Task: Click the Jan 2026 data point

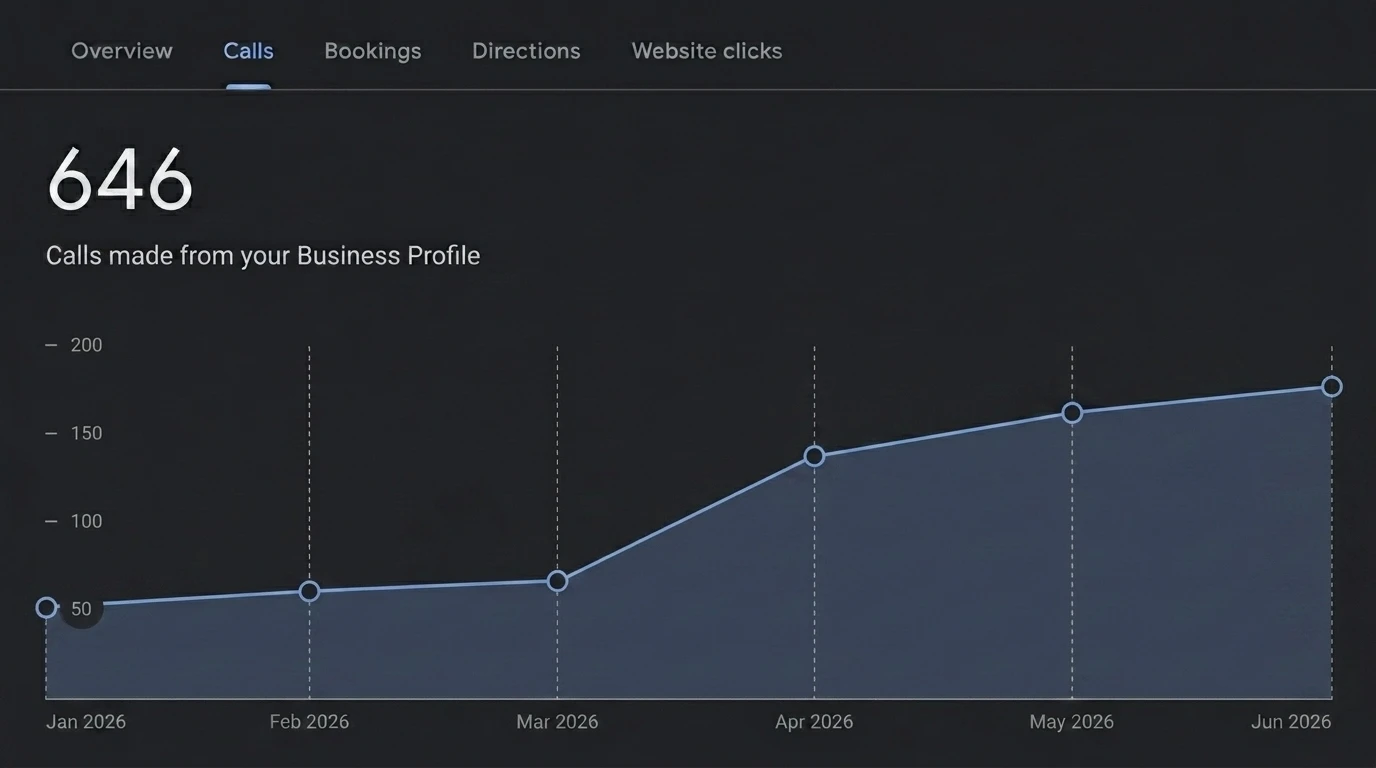Action: click(46, 607)
